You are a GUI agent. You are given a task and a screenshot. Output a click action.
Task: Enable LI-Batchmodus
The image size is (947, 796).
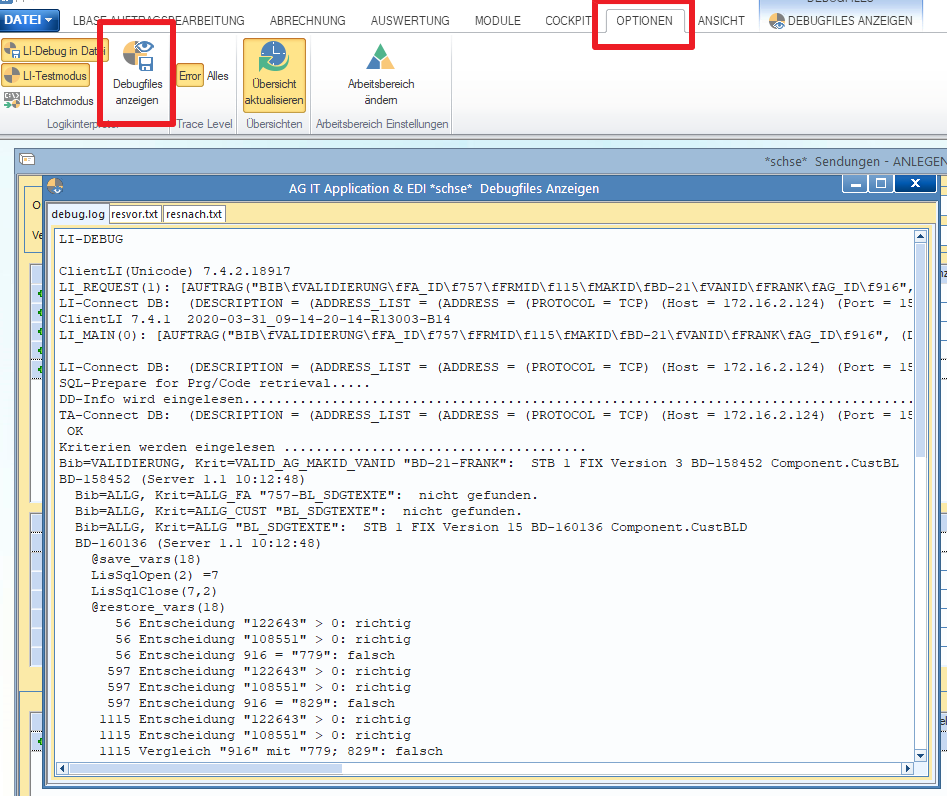coord(49,100)
